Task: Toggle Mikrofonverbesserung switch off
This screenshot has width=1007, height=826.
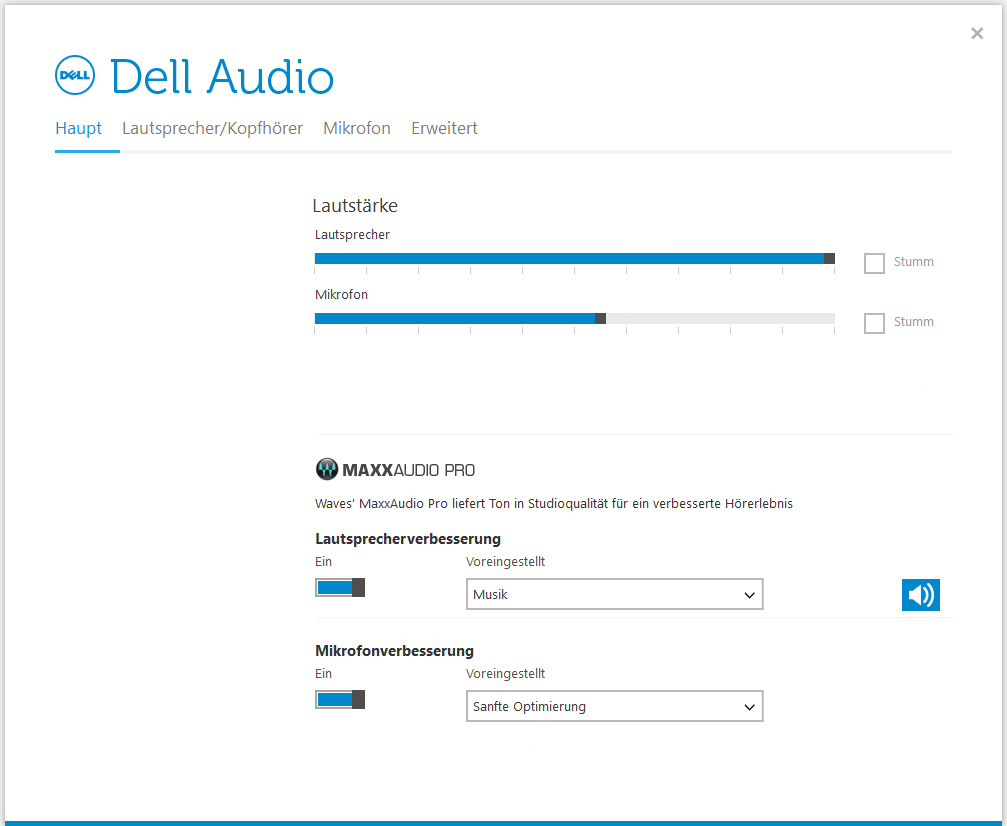Action: (340, 699)
